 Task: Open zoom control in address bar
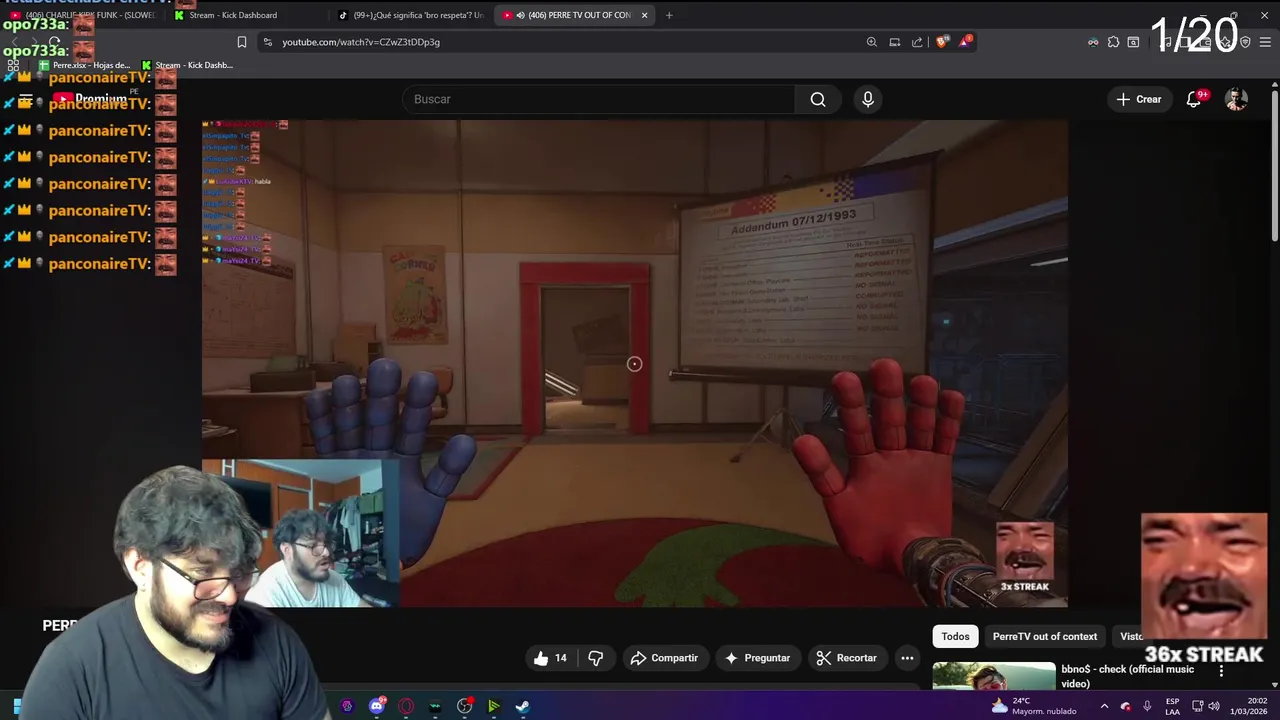[872, 42]
